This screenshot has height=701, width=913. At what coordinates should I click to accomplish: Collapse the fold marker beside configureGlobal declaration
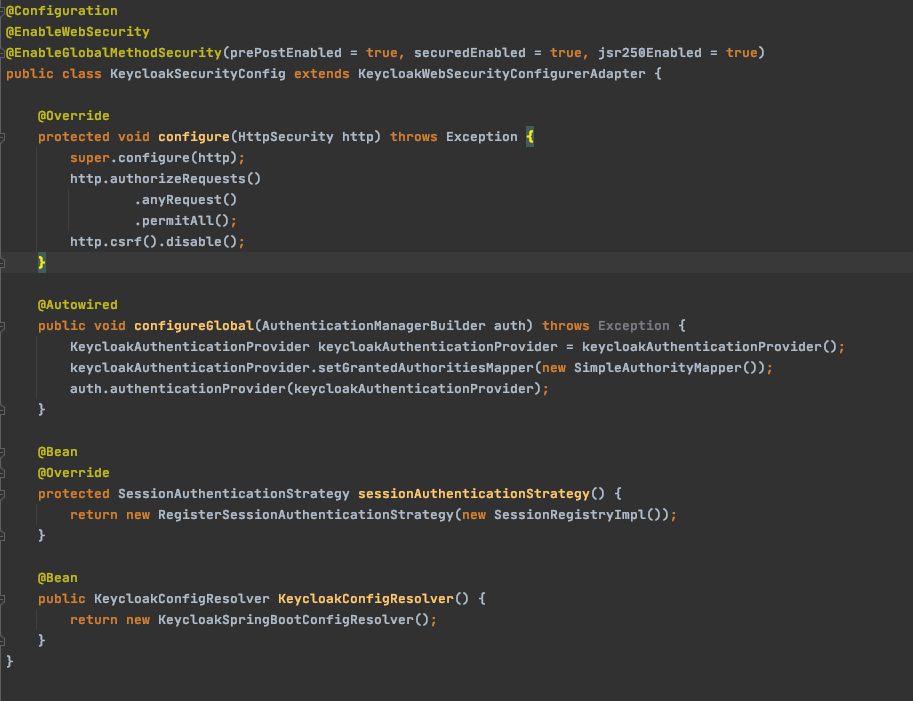coord(2,326)
